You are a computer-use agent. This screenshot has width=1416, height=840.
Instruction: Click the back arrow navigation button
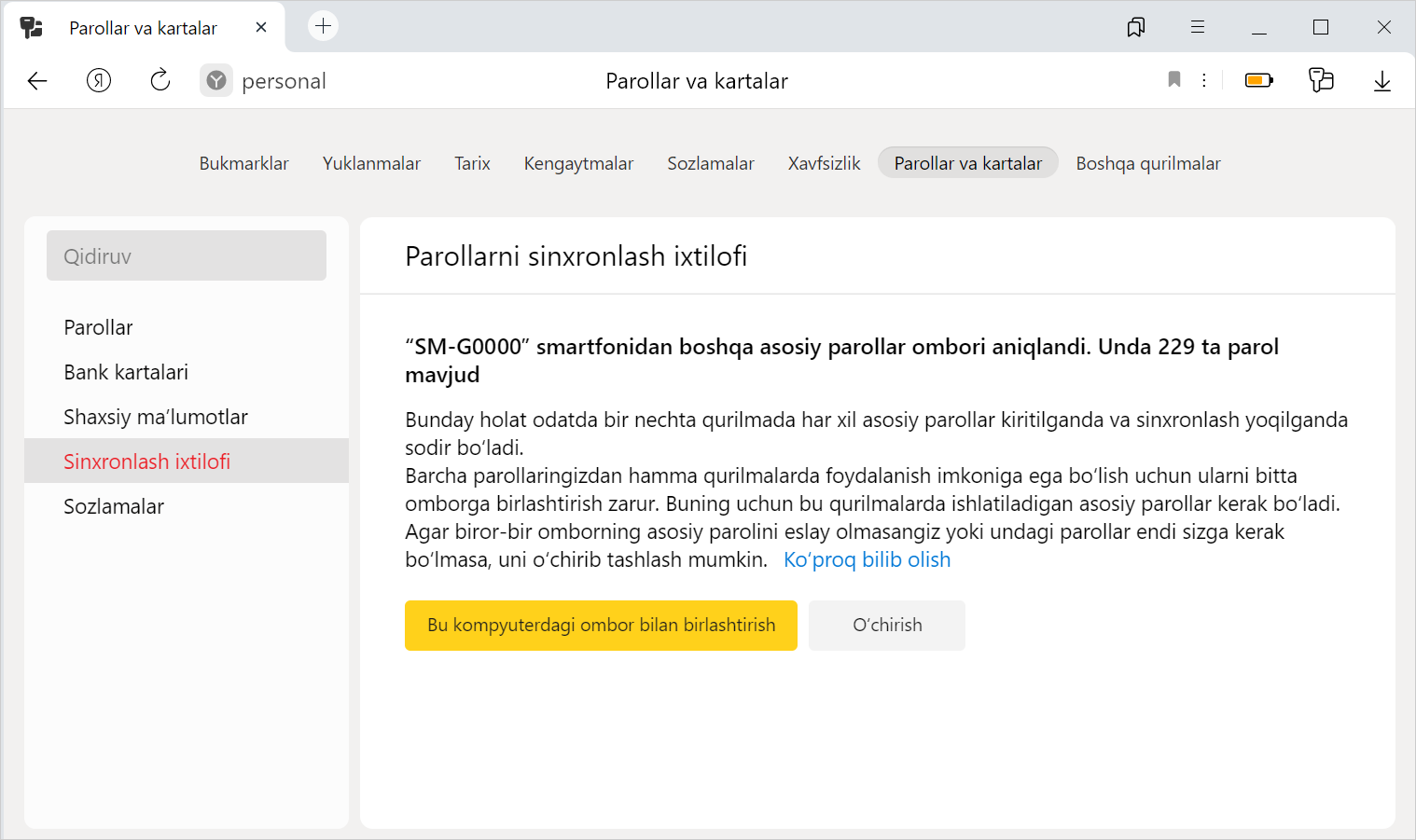tap(37, 81)
